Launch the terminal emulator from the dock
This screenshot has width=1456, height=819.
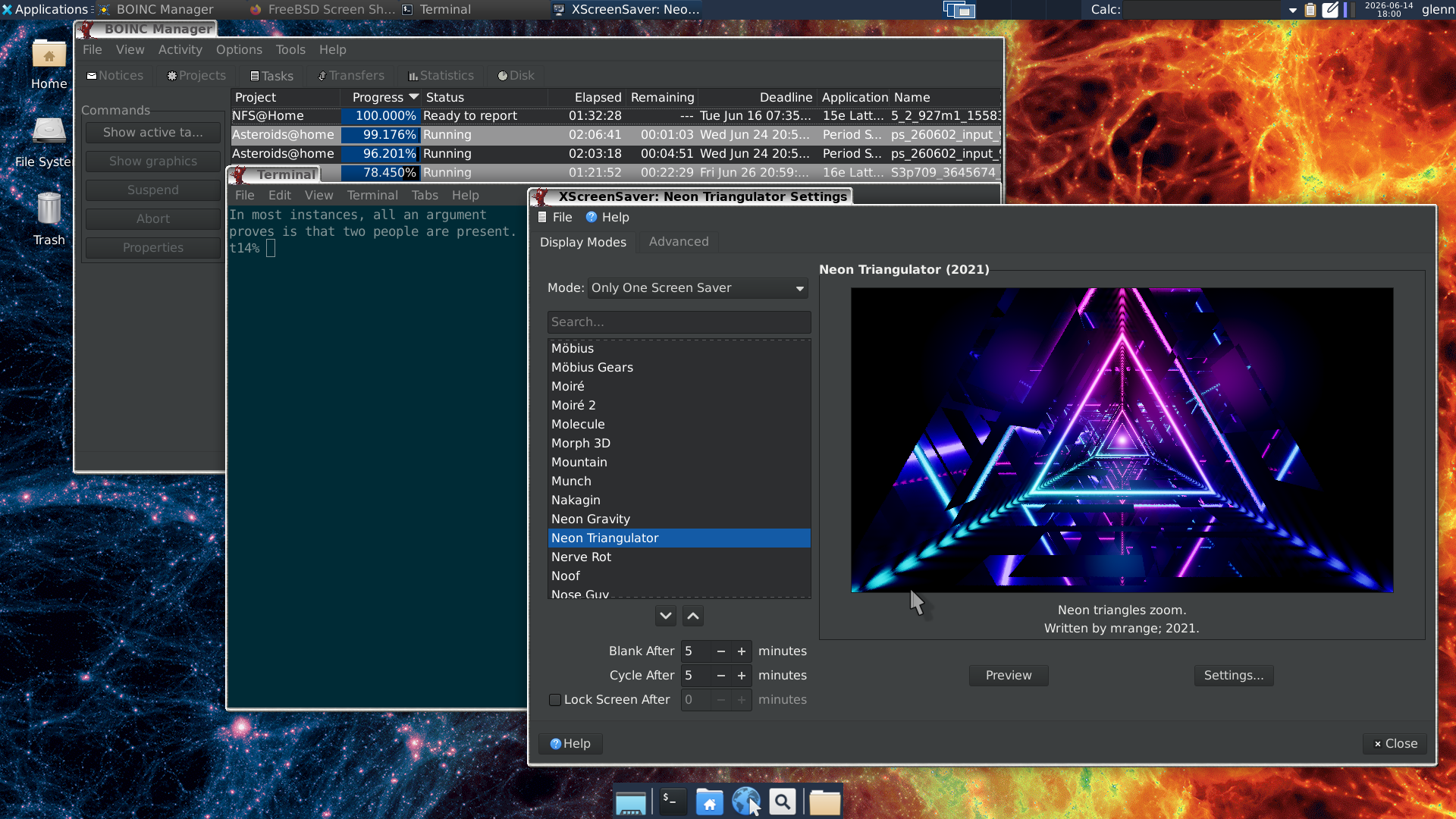coord(672,802)
